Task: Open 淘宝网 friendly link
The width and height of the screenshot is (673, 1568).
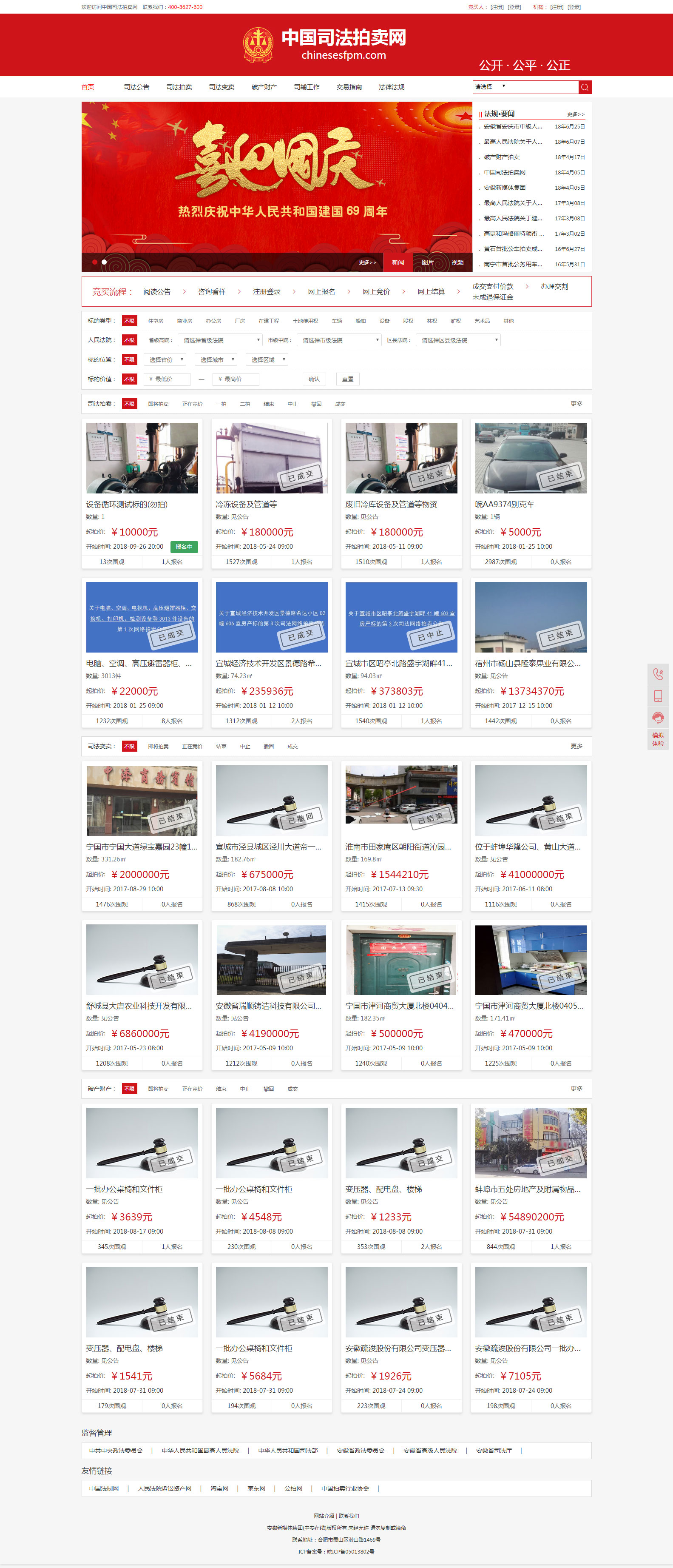Action: click(x=220, y=1488)
